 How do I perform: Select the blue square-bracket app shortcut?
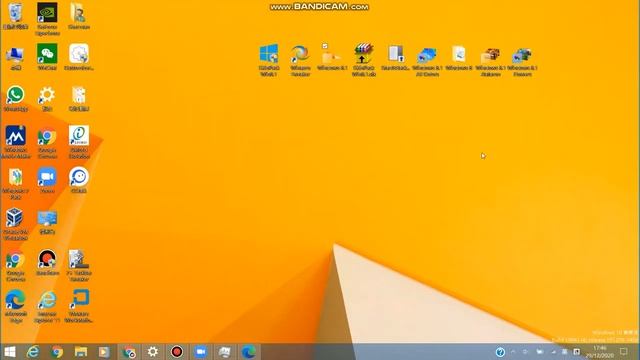tap(80, 300)
